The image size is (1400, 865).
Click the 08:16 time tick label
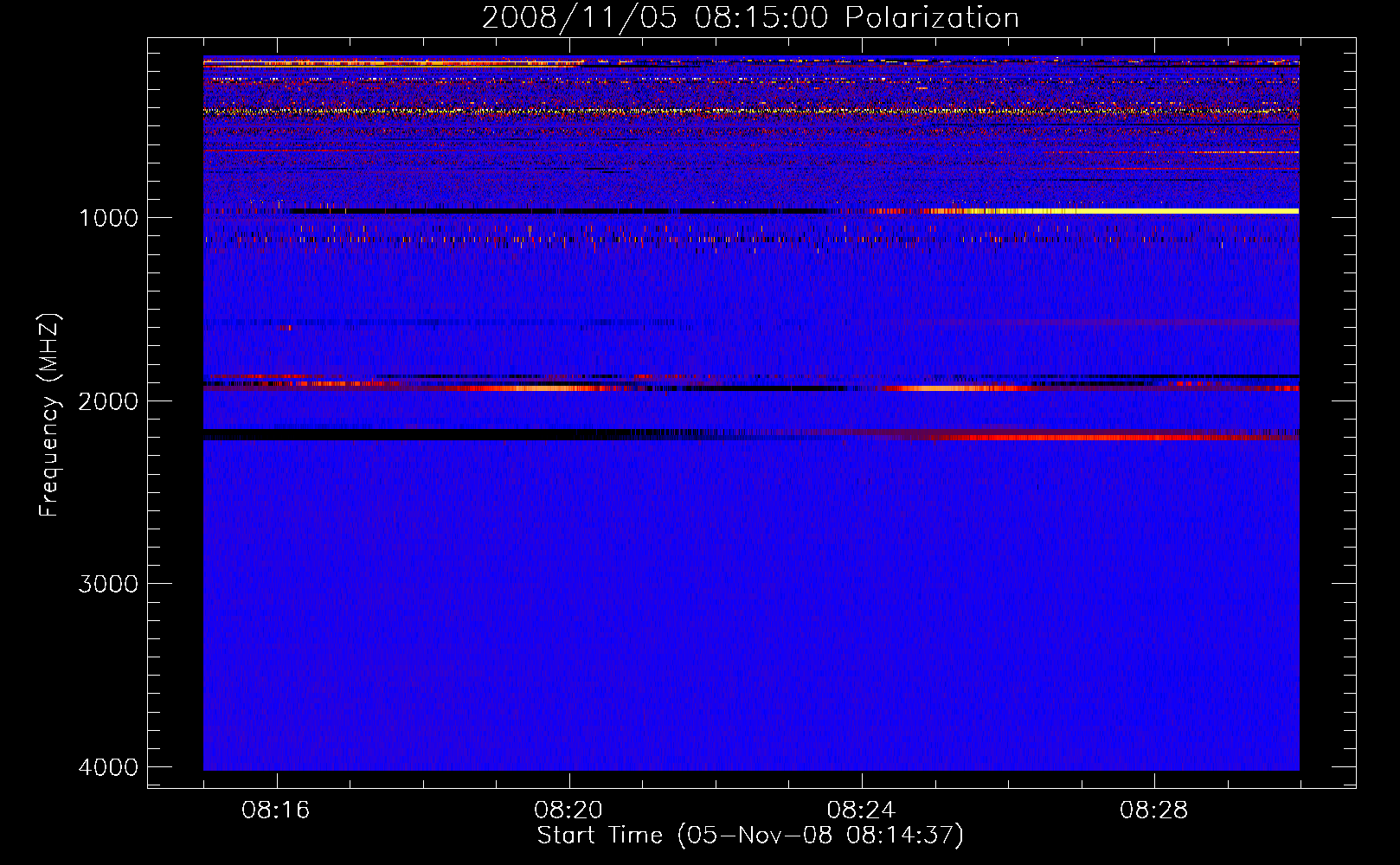[x=276, y=811]
